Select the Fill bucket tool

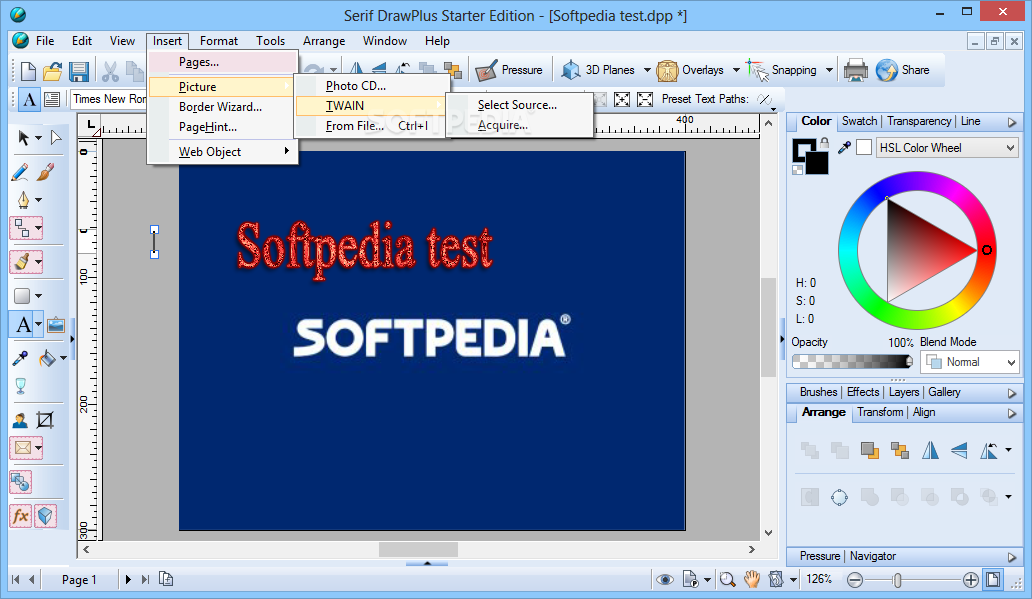point(47,358)
